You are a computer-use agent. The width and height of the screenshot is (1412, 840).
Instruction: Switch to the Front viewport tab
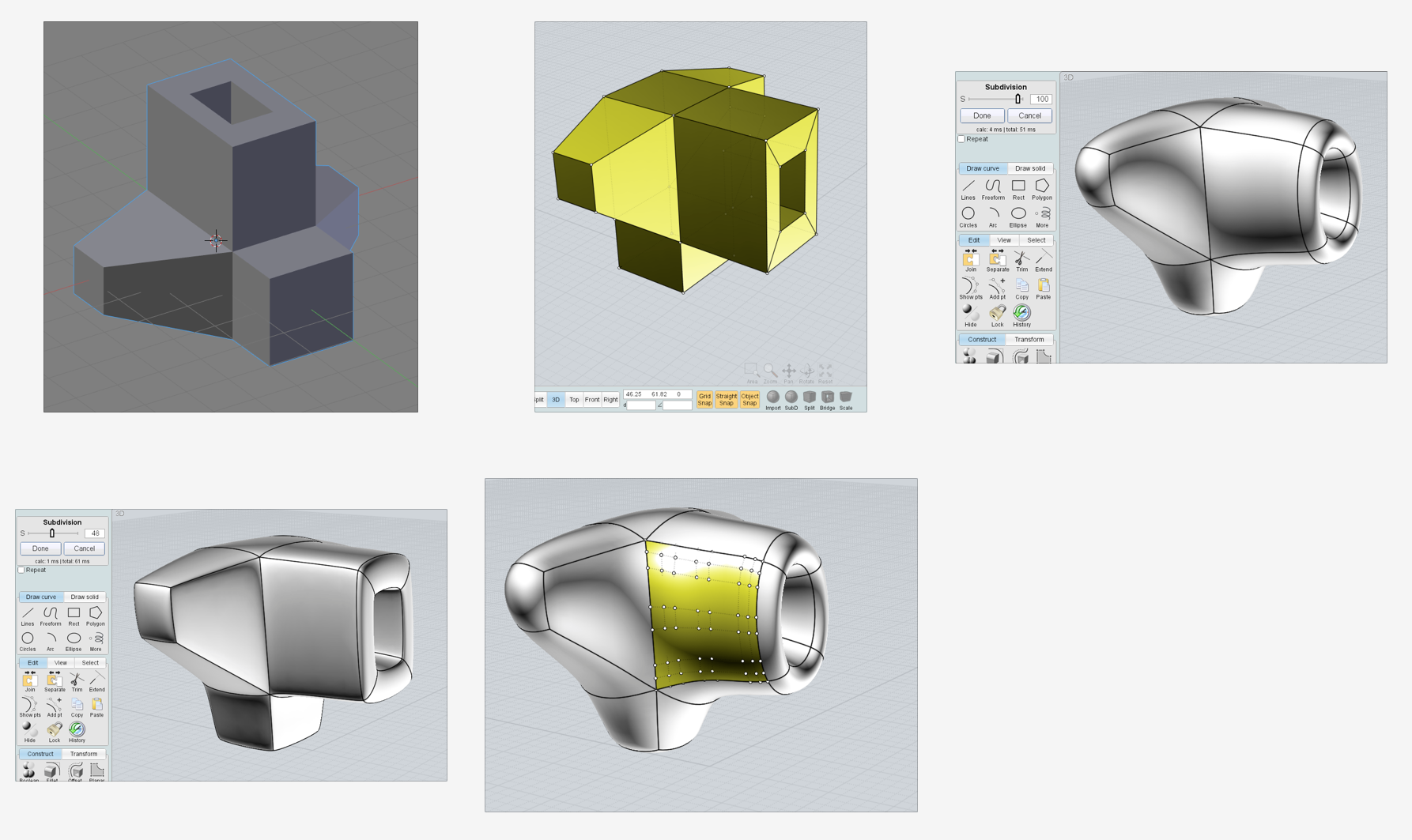click(592, 400)
